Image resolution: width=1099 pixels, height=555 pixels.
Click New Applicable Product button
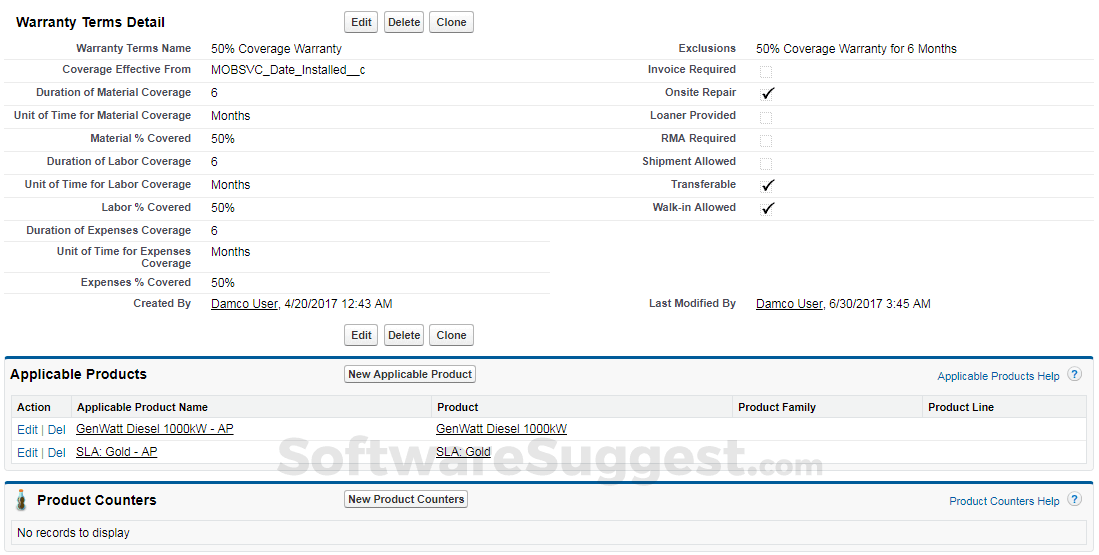[x=410, y=374]
